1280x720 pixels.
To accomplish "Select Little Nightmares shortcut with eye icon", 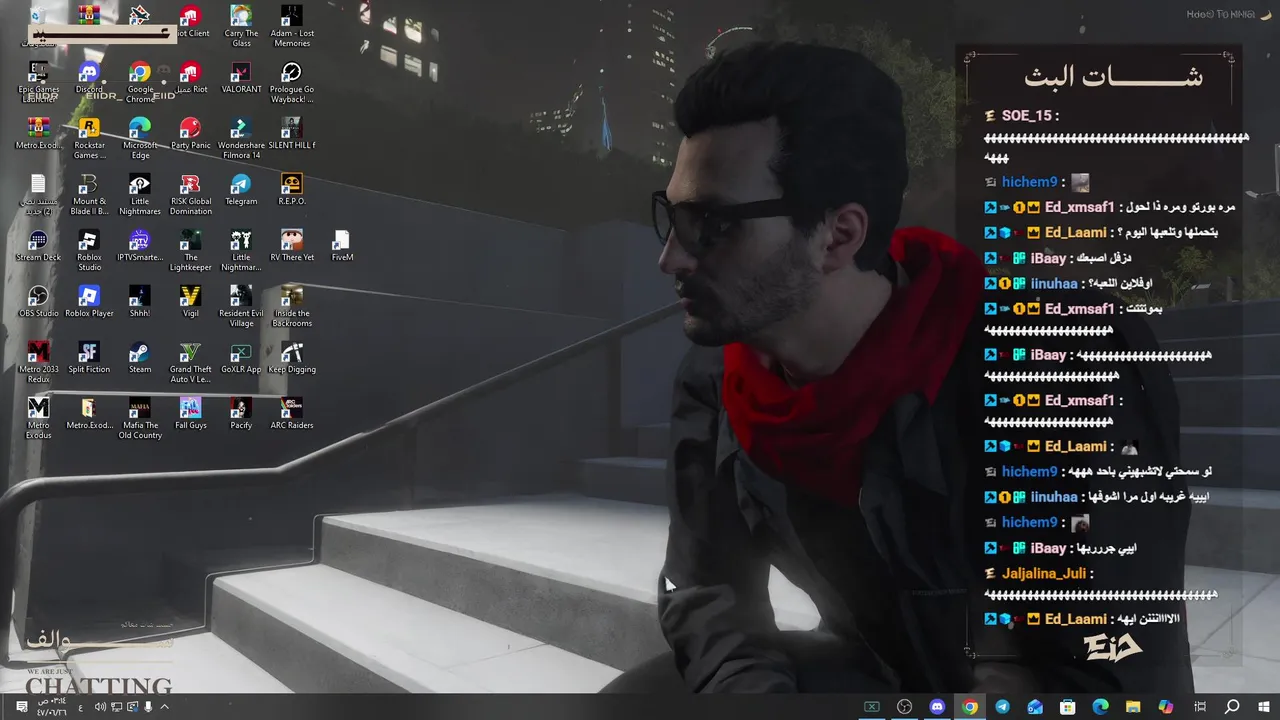I will pyautogui.click(x=140, y=194).
